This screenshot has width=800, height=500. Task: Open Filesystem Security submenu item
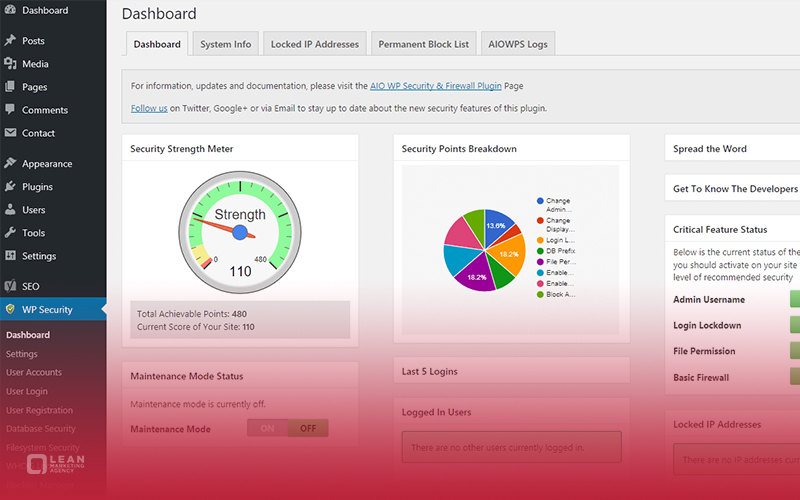pos(43,447)
